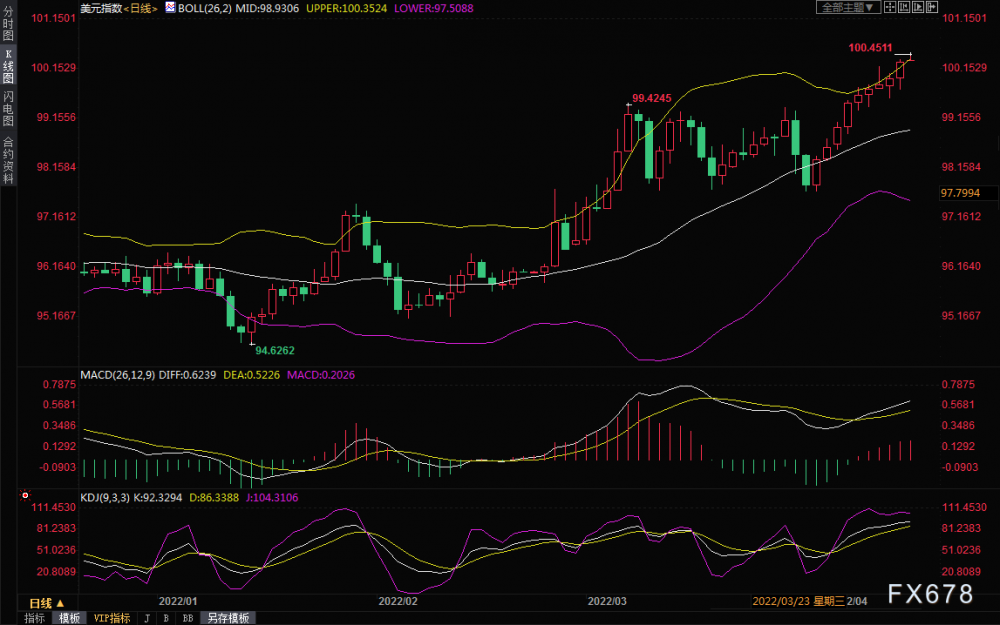The height and width of the screenshot is (625, 1000).
Task: Click the red dot icon beside KDJ
Action: point(25,495)
